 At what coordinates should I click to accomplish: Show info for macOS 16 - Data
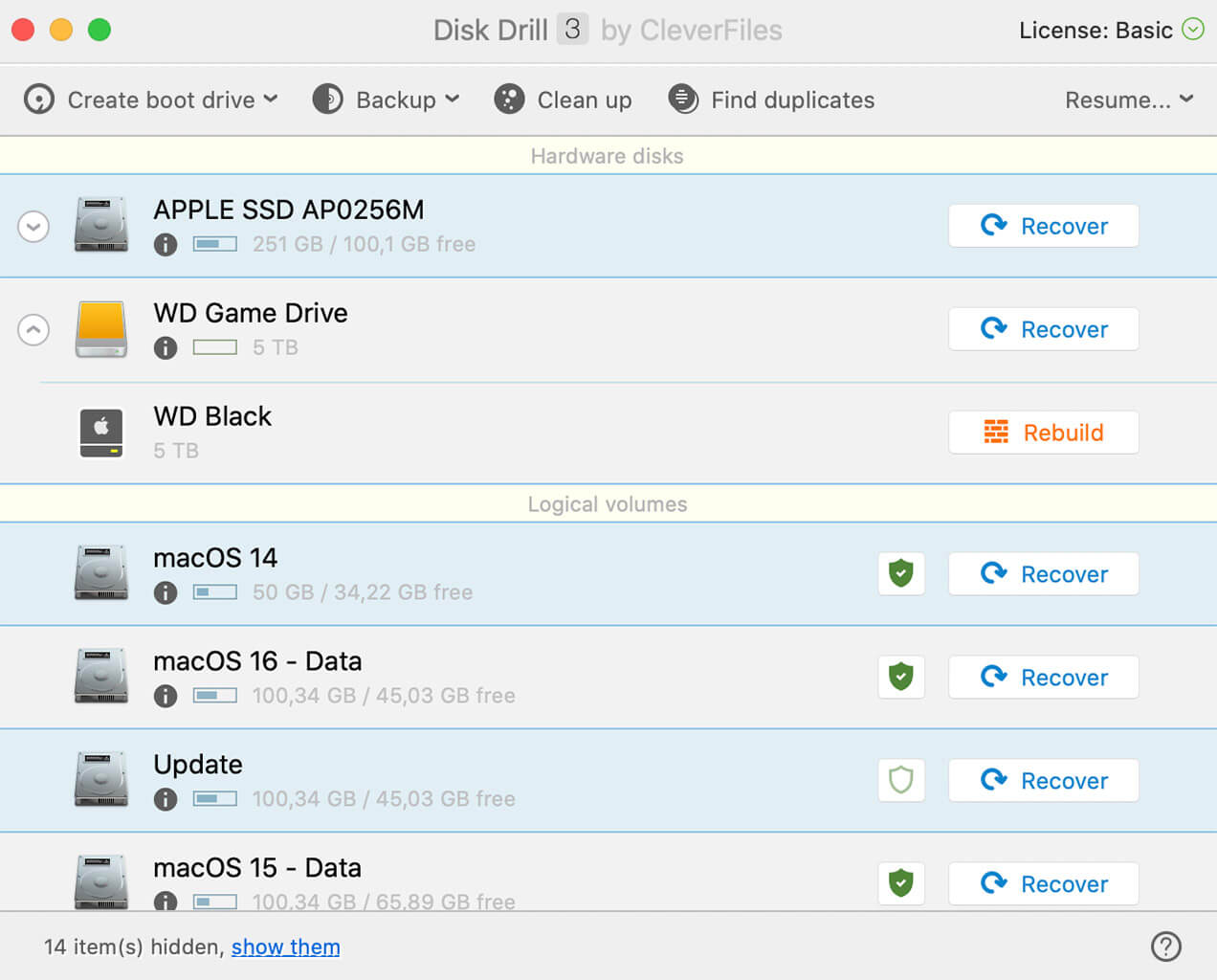click(x=166, y=697)
